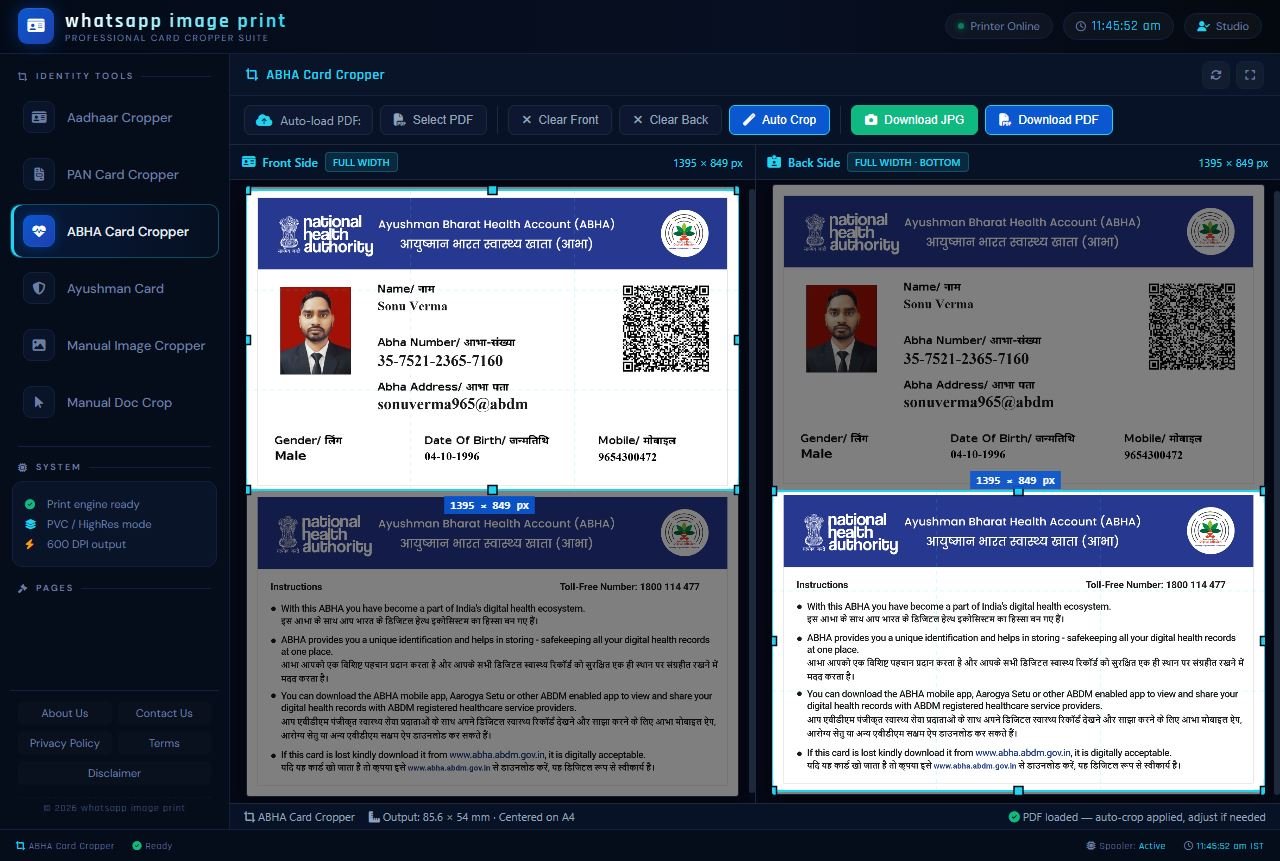
Task: Click the Back Side card icon
Action: [774, 163]
